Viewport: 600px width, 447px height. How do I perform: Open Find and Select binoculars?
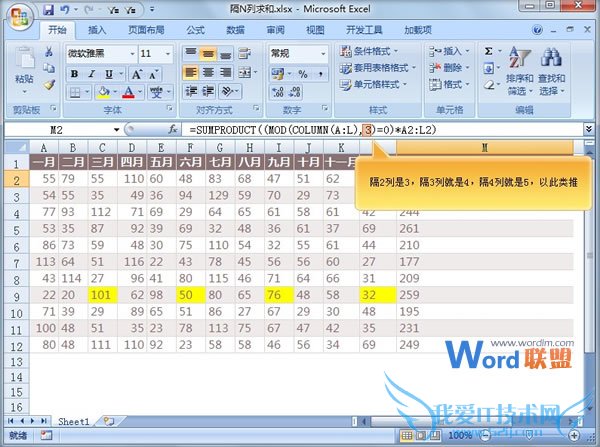pos(551,71)
